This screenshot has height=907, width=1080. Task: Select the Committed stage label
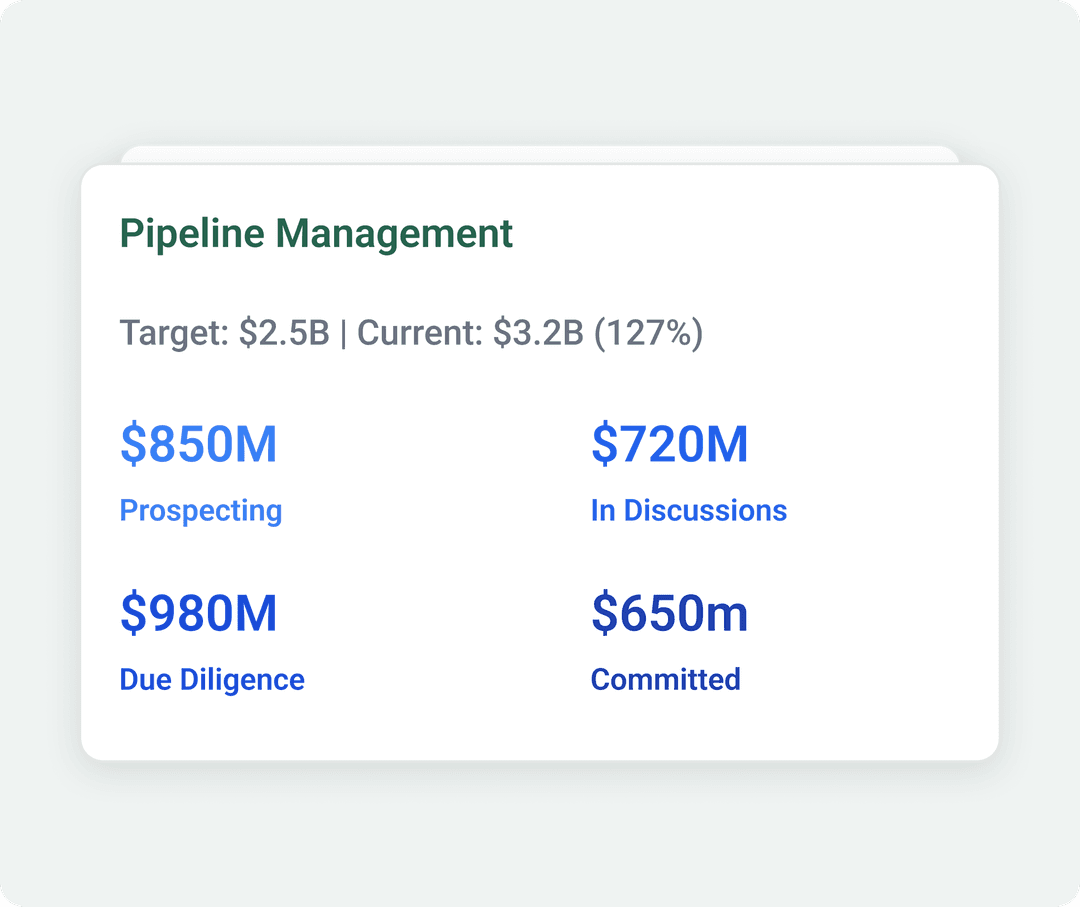coord(665,680)
